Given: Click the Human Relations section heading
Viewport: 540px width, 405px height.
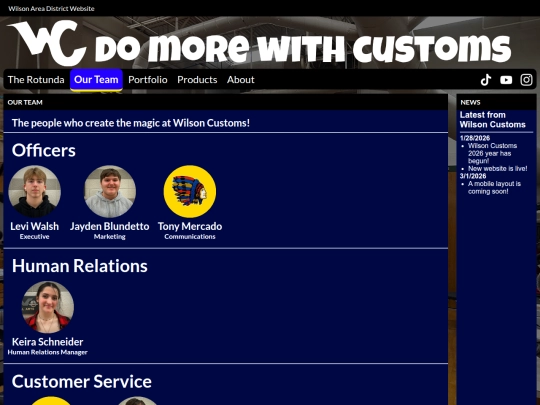Looking at the screenshot, I should 80,266.
